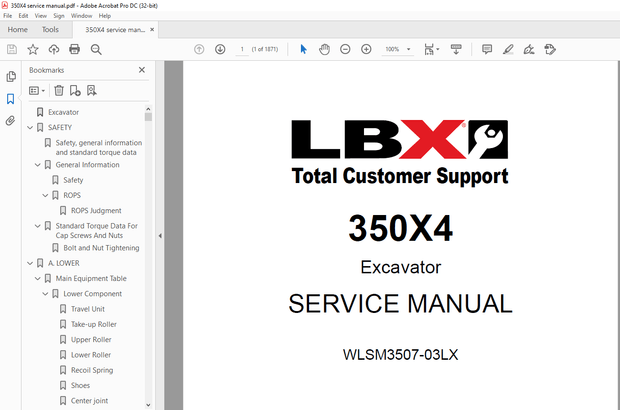Go to Bolt and Nut Tightening bookmark

(101, 248)
